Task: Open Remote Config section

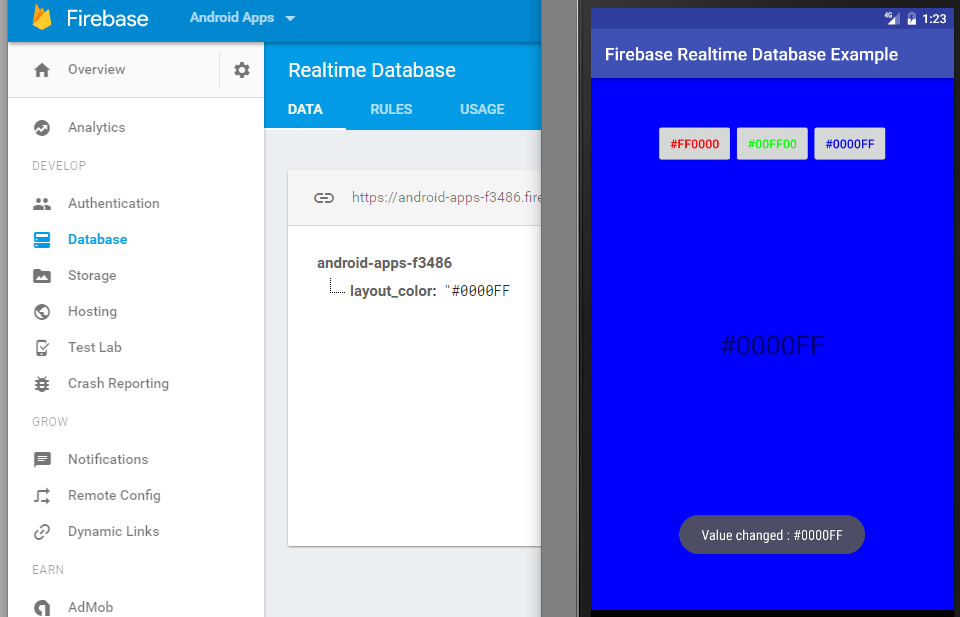Action: [x=114, y=495]
